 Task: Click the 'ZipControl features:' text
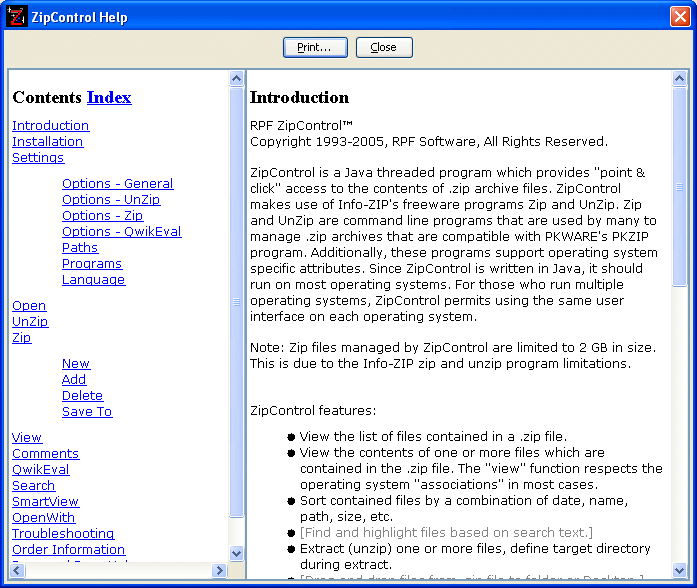pyautogui.click(x=313, y=411)
